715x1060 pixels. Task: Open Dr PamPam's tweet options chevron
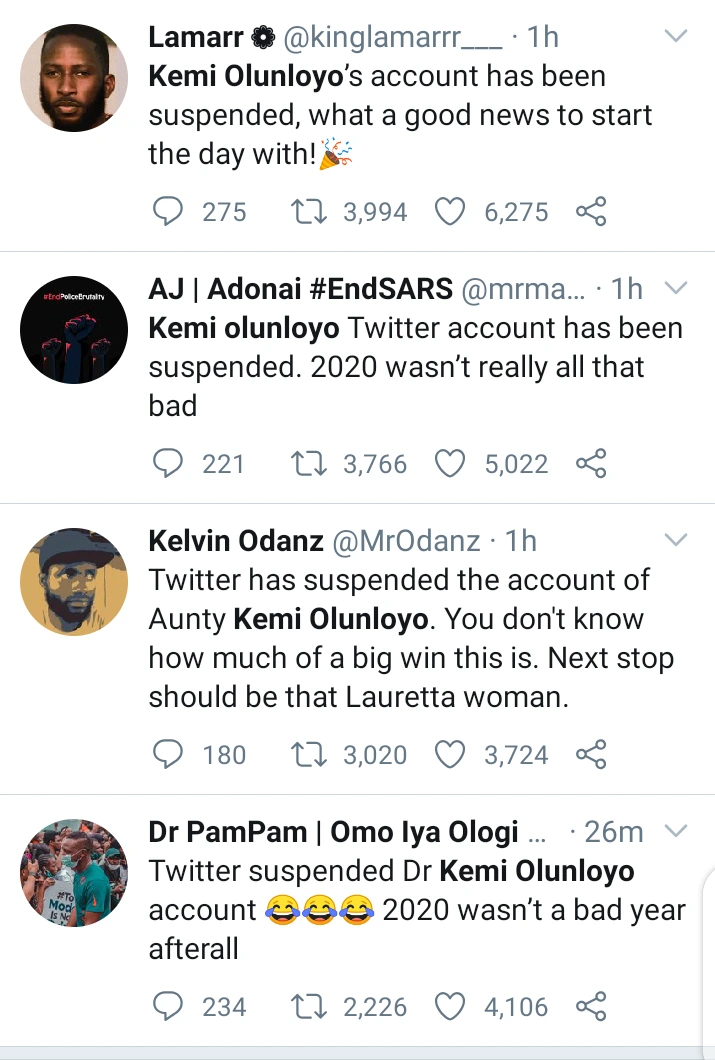click(x=676, y=831)
